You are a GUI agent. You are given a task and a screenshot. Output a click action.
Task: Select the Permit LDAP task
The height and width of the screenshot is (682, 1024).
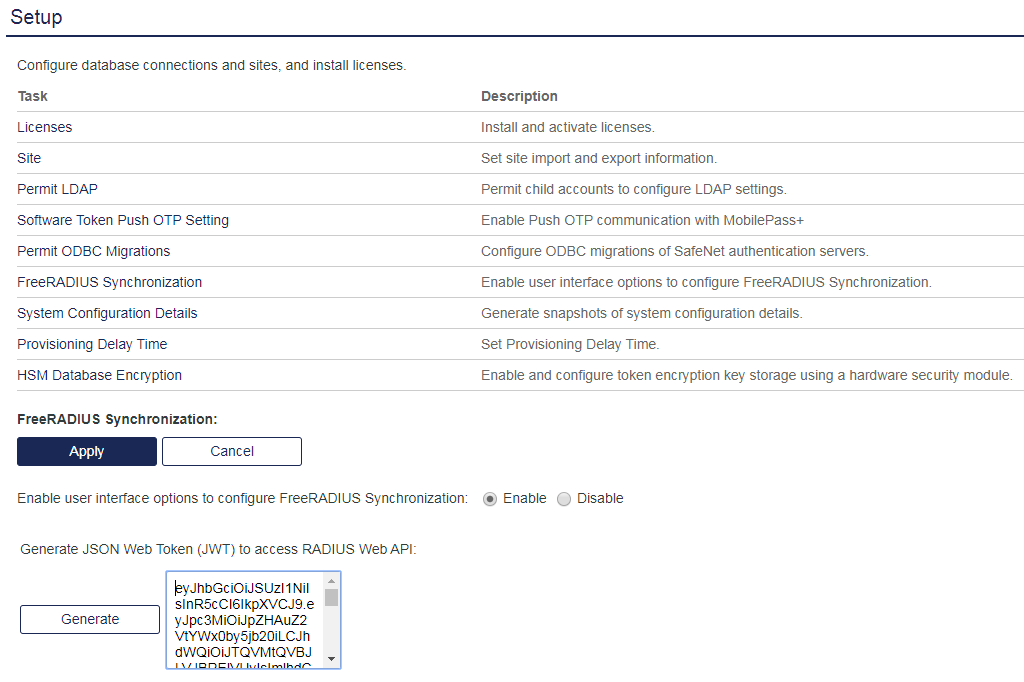tap(57, 189)
